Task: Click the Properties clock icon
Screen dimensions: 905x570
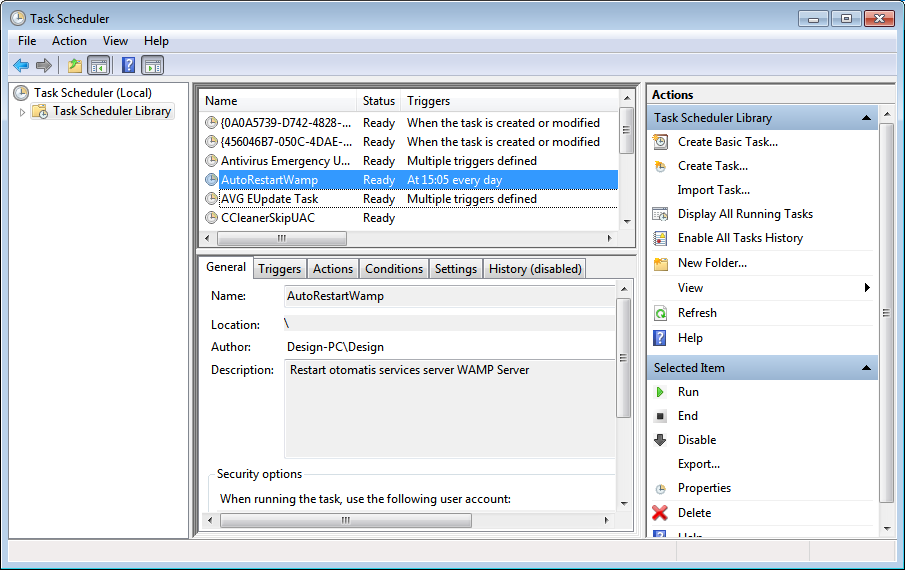Action: coord(660,489)
